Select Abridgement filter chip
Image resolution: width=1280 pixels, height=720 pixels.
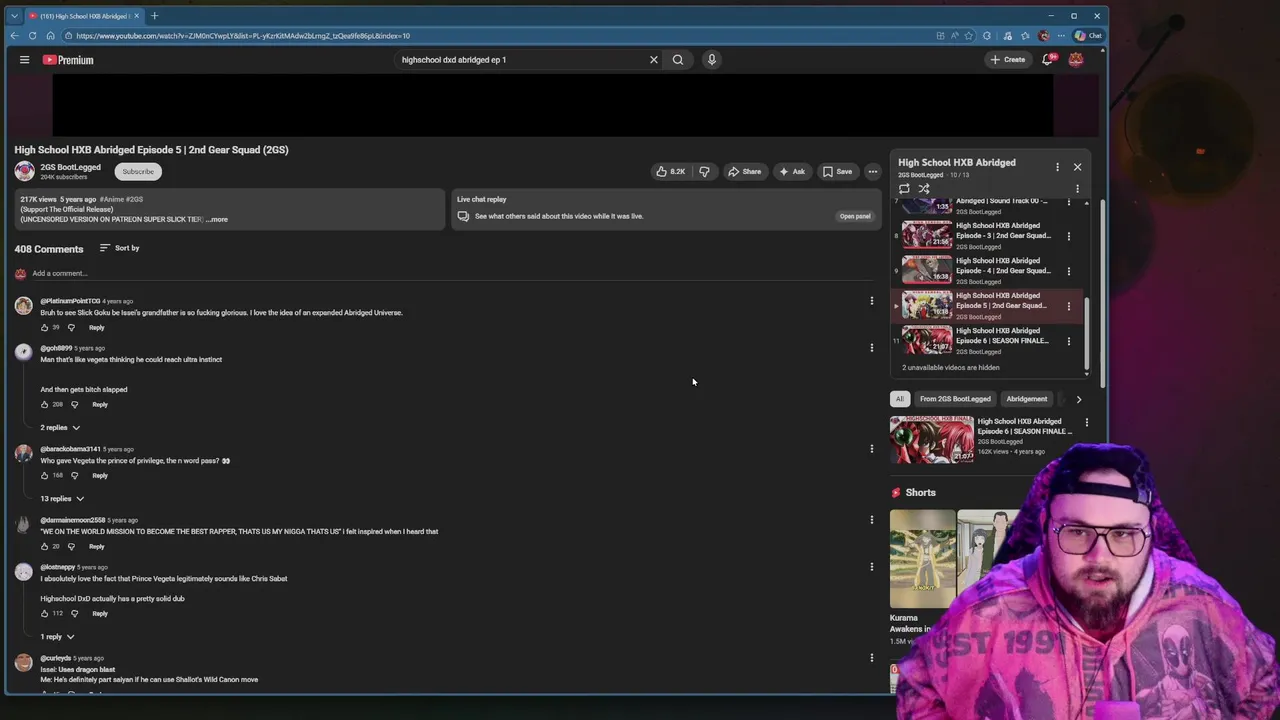[1027, 399]
